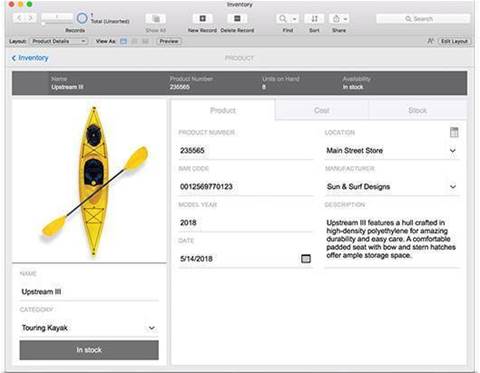
Task: Switch to Form view in View As
Action: point(123,41)
